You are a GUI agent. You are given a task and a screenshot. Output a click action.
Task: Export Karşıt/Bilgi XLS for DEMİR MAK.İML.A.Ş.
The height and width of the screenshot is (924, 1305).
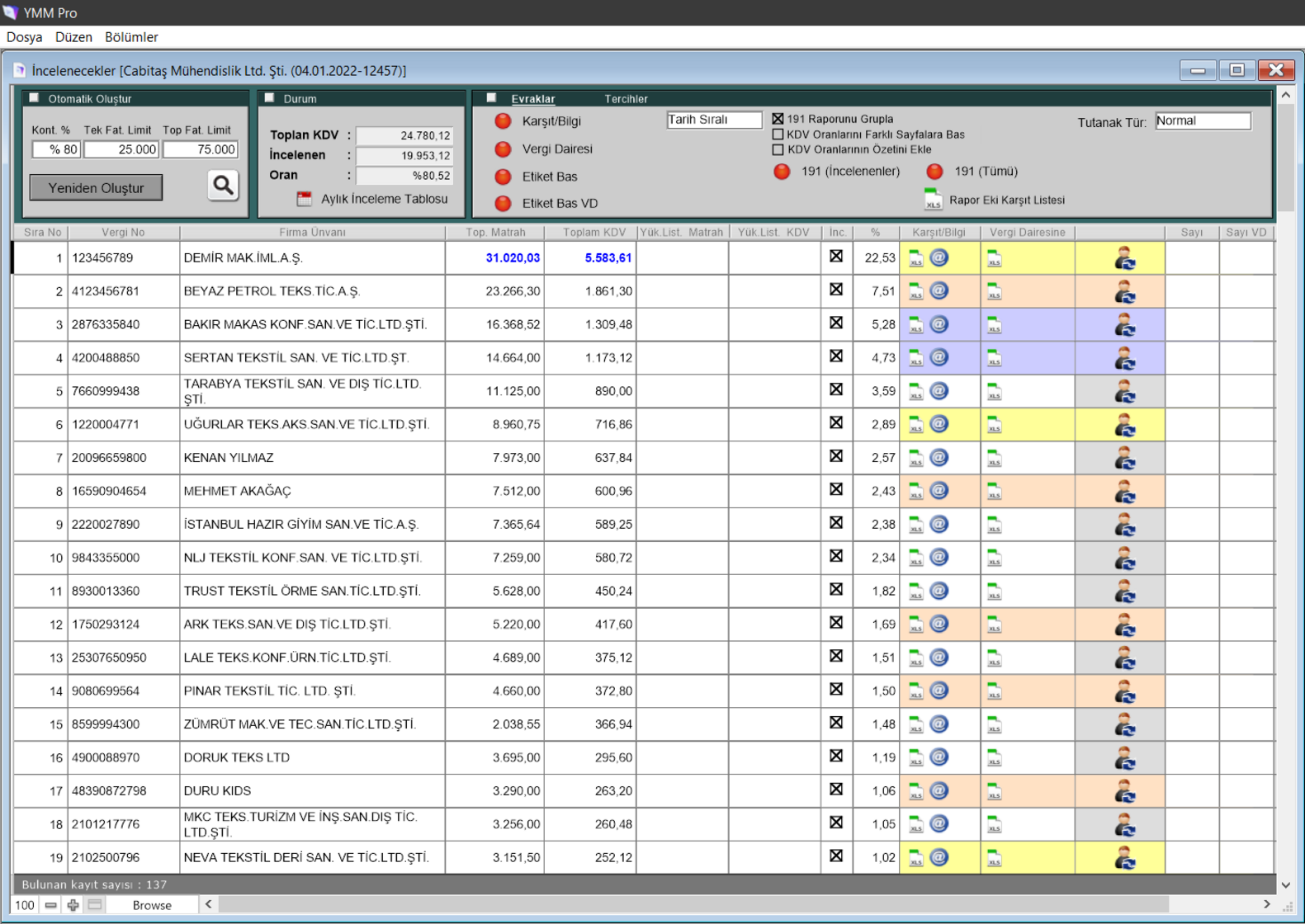click(915, 258)
